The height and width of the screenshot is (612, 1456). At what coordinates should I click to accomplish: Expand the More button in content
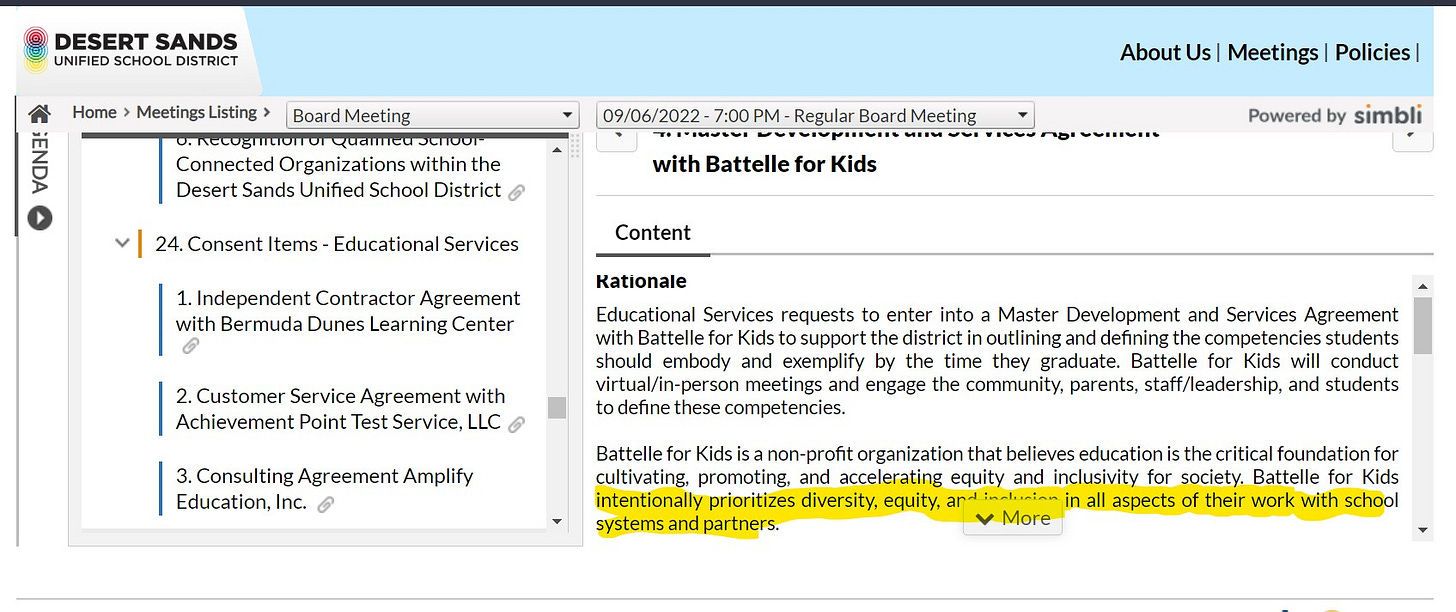pyautogui.click(x=1012, y=518)
